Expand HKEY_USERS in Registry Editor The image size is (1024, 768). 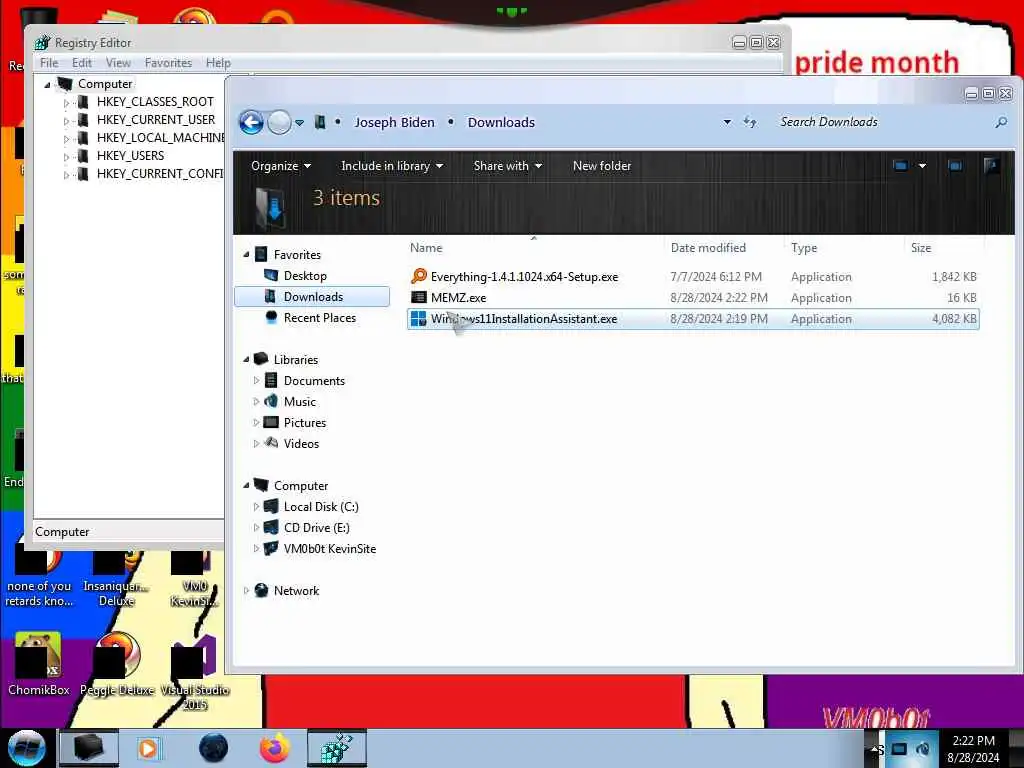[66, 157]
